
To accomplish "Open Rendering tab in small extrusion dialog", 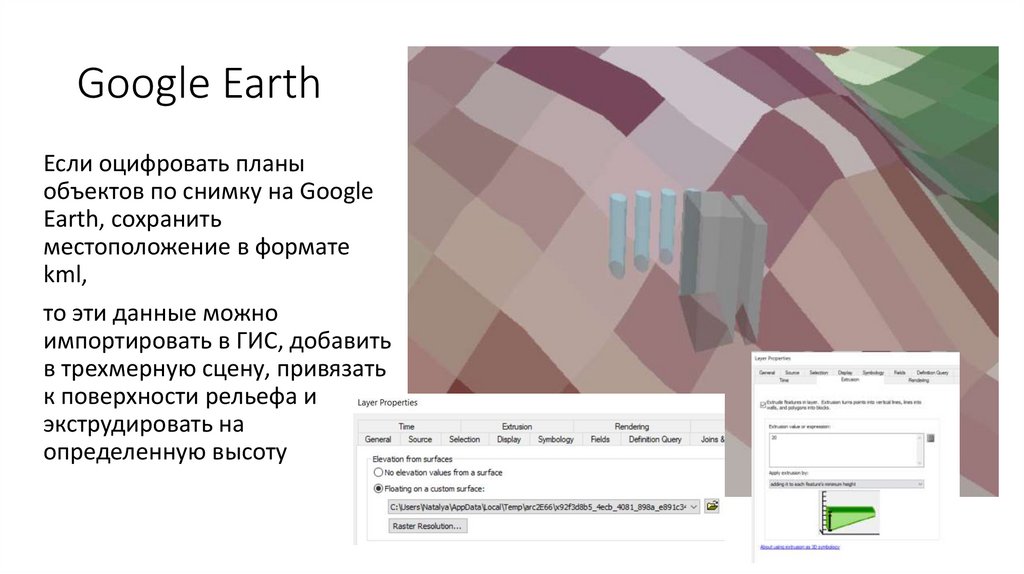I will (x=918, y=380).
